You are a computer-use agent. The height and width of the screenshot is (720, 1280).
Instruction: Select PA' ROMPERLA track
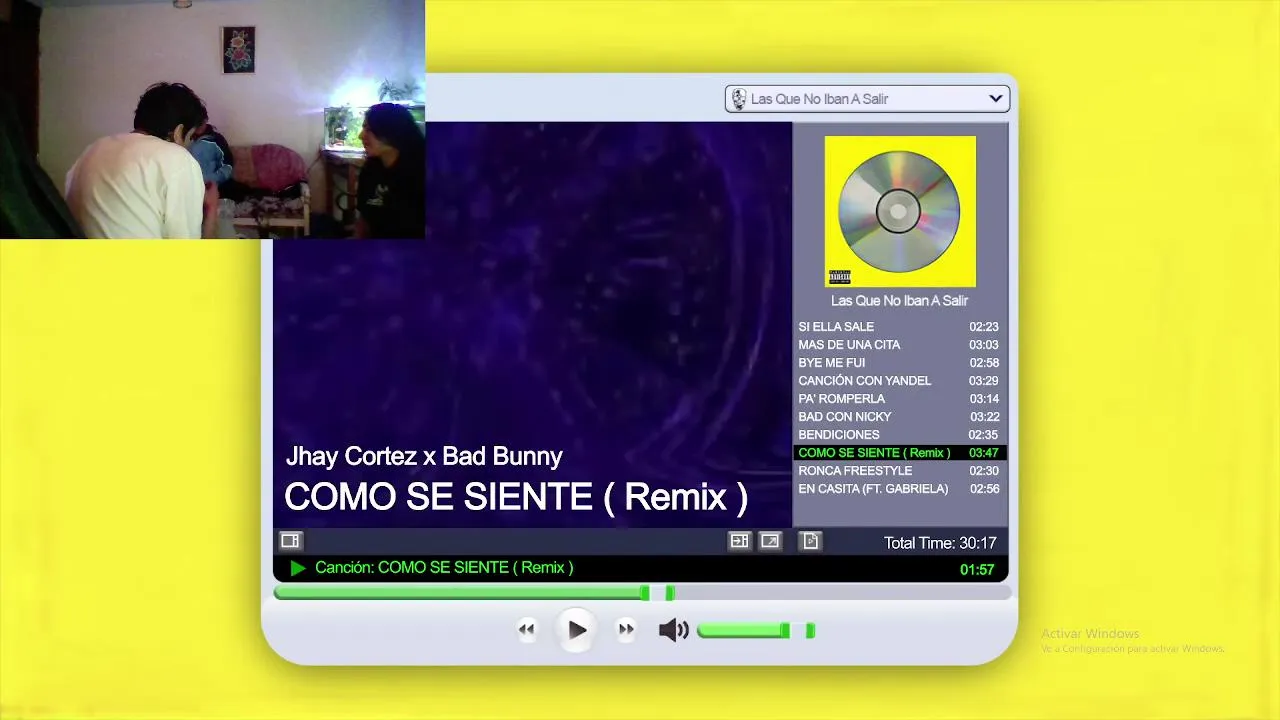click(899, 399)
